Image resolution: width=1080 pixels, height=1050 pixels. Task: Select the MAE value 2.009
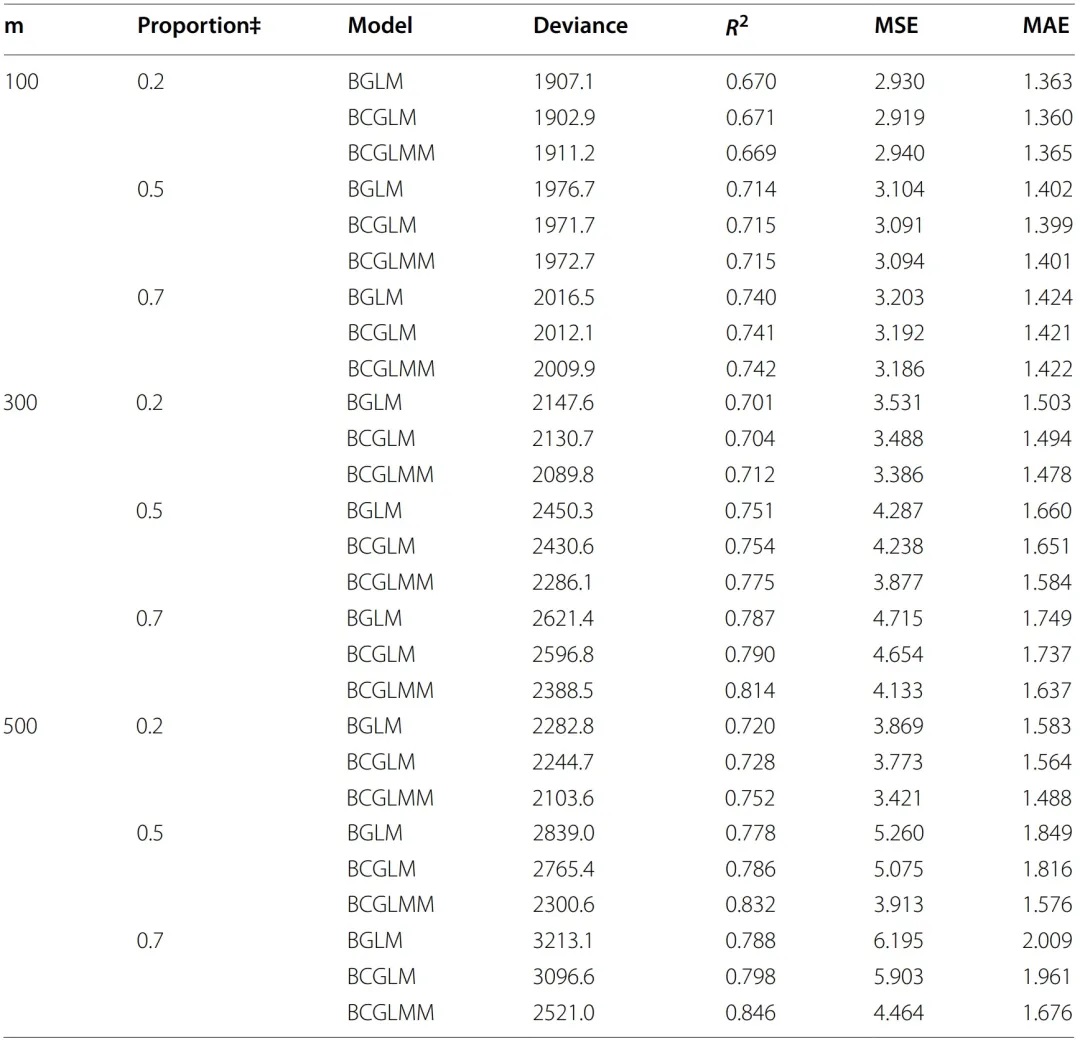(x=1047, y=940)
